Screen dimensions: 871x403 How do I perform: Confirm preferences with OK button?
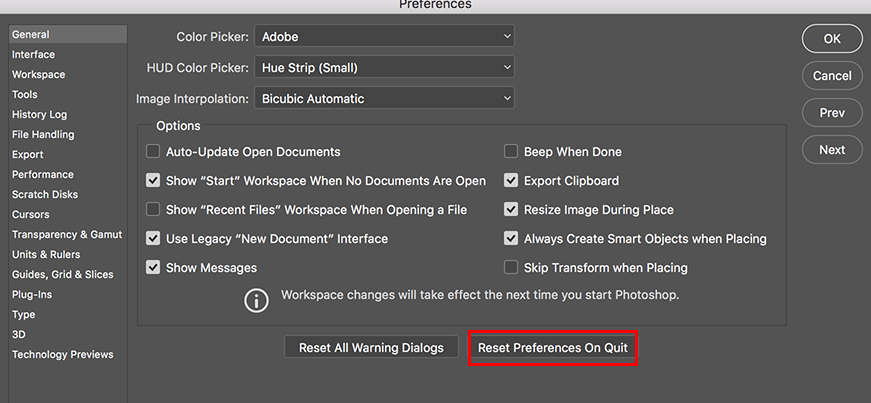coord(831,39)
